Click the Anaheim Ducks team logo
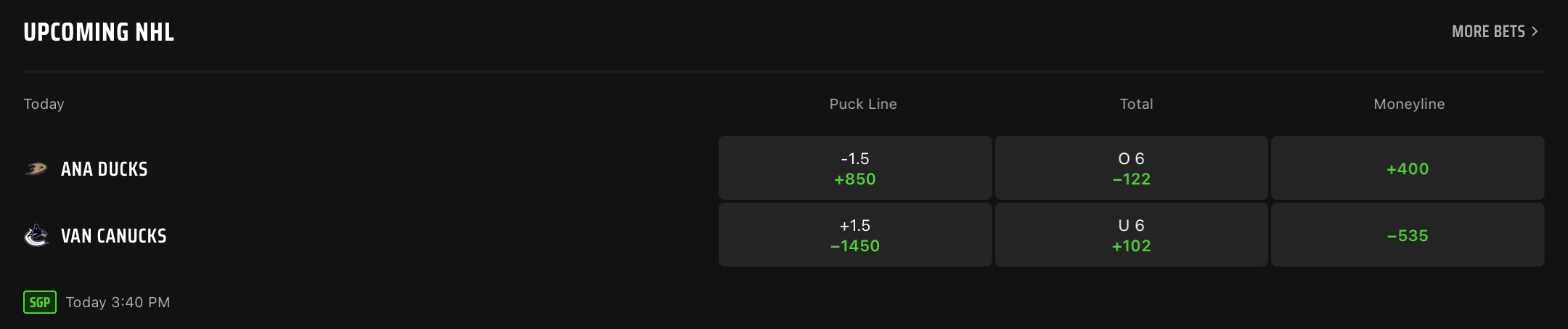 (x=36, y=169)
